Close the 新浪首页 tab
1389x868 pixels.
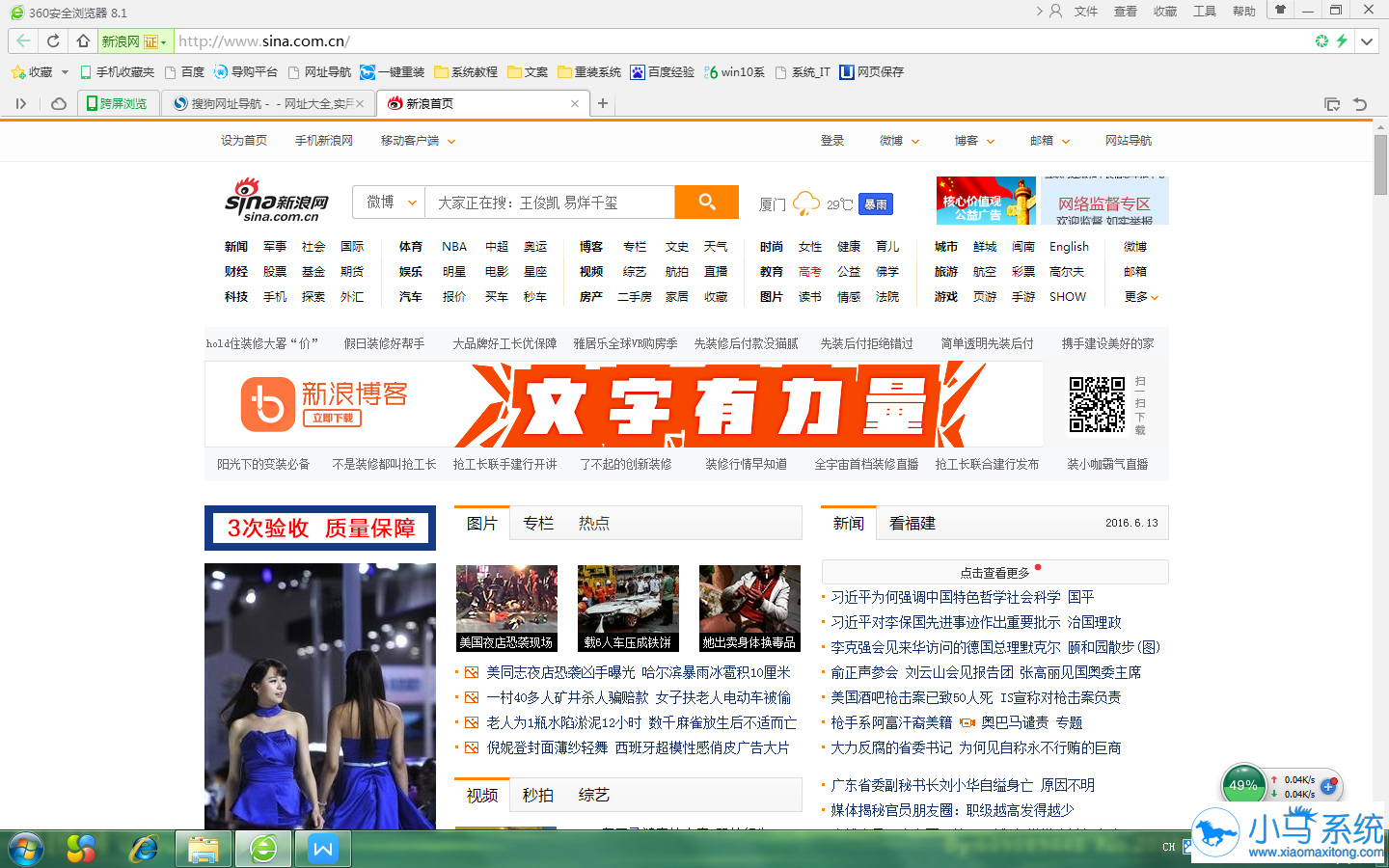[x=575, y=103]
